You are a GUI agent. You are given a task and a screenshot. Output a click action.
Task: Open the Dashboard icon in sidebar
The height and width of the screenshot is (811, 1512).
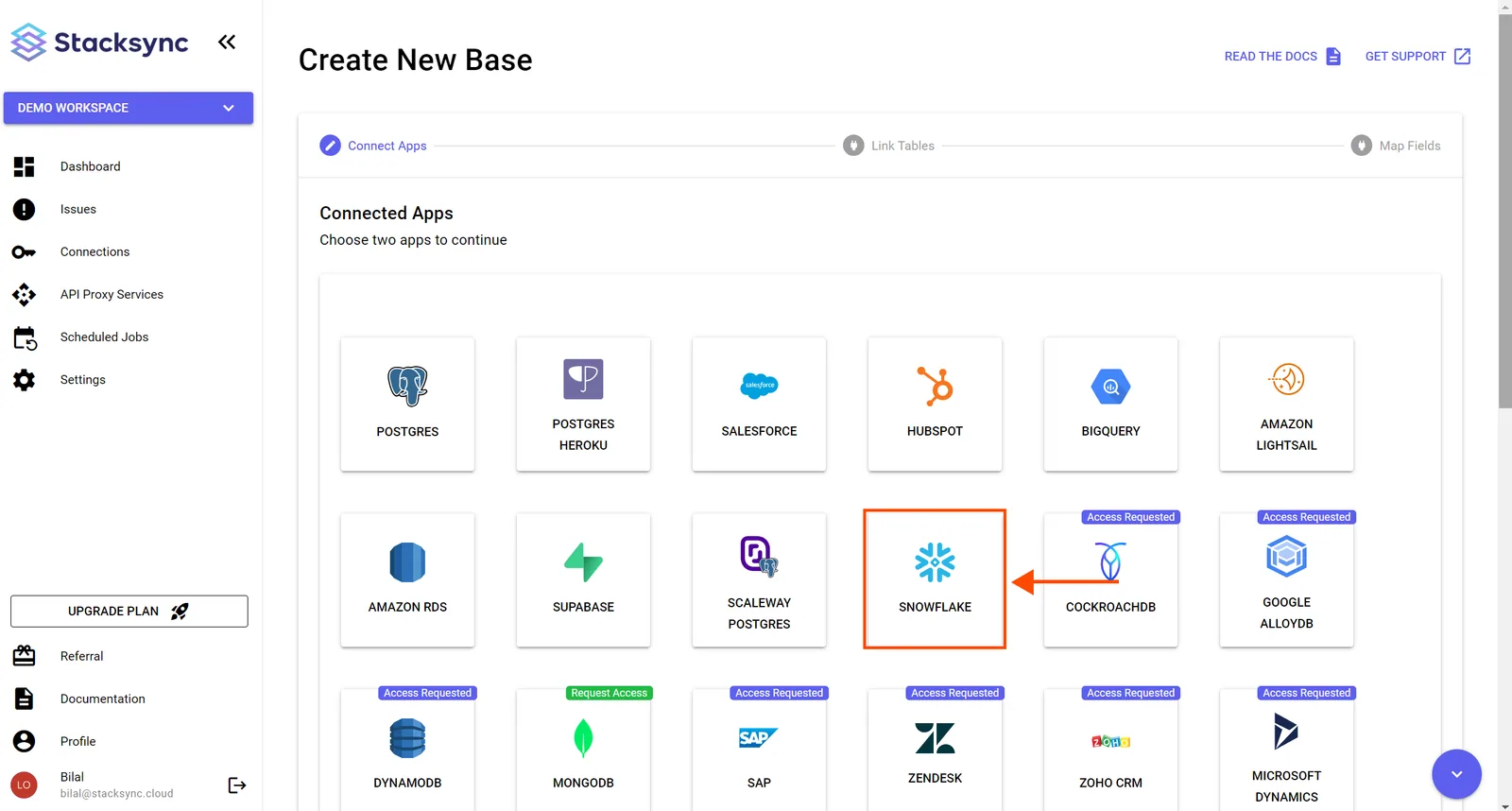click(x=25, y=167)
